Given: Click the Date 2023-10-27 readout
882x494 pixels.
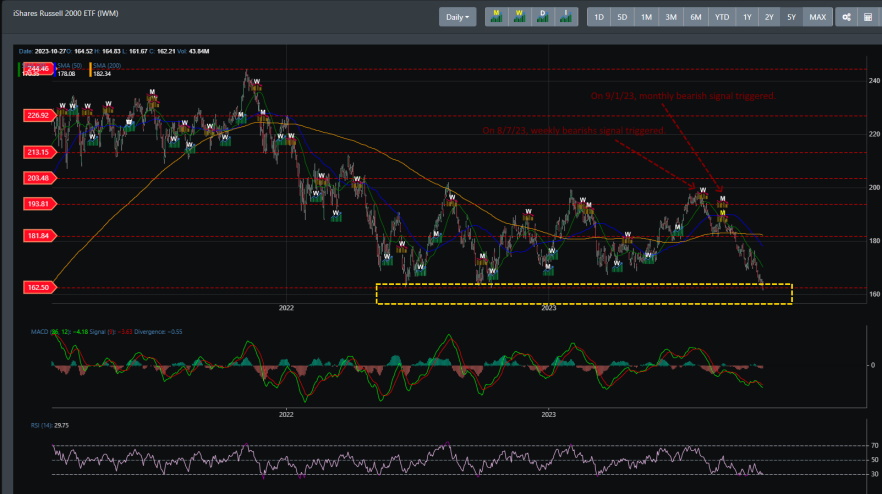Looking at the screenshot, I should coord(42,51).
